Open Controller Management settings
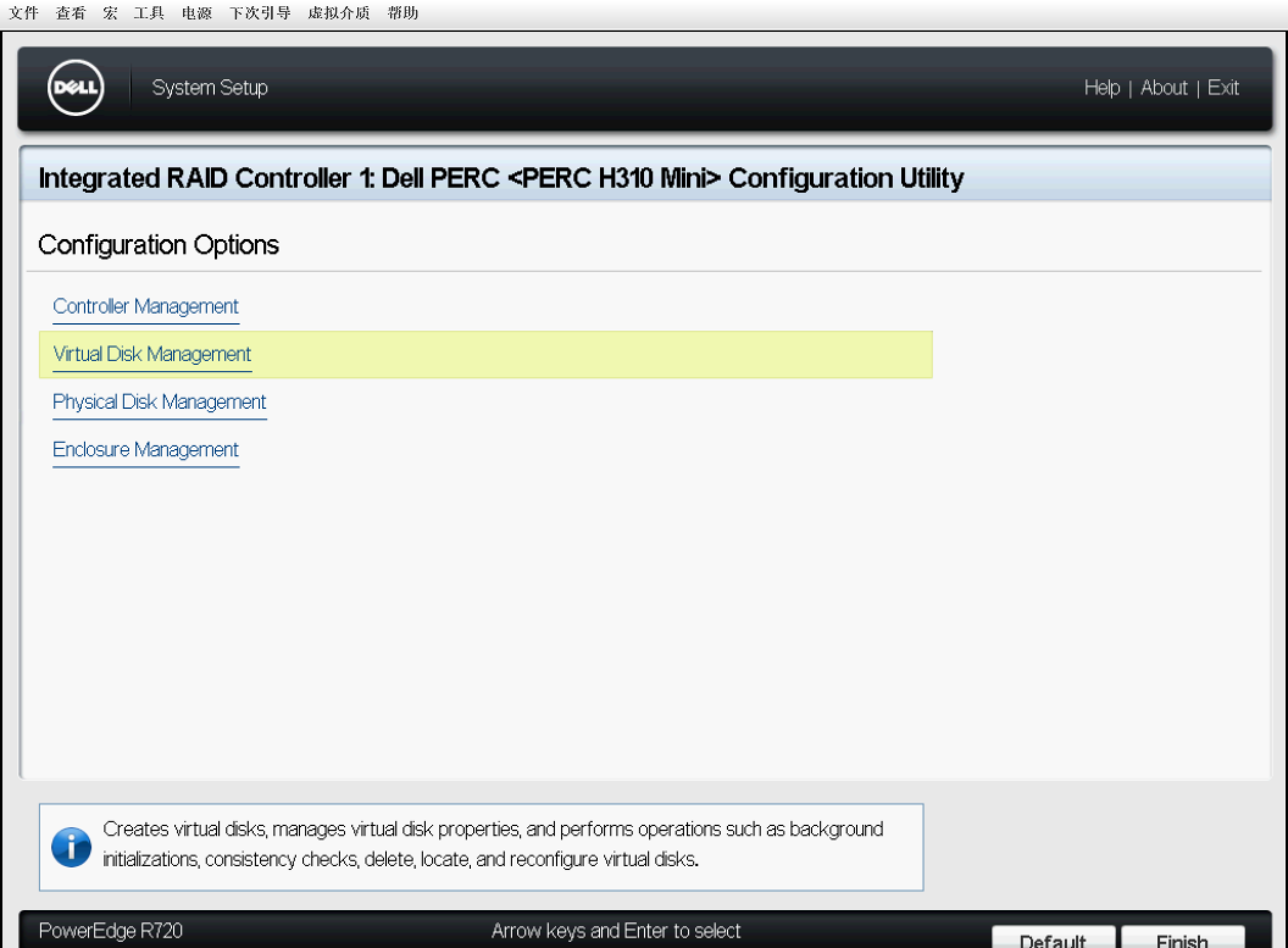1288x948 pixels. [x=145, y=306]
